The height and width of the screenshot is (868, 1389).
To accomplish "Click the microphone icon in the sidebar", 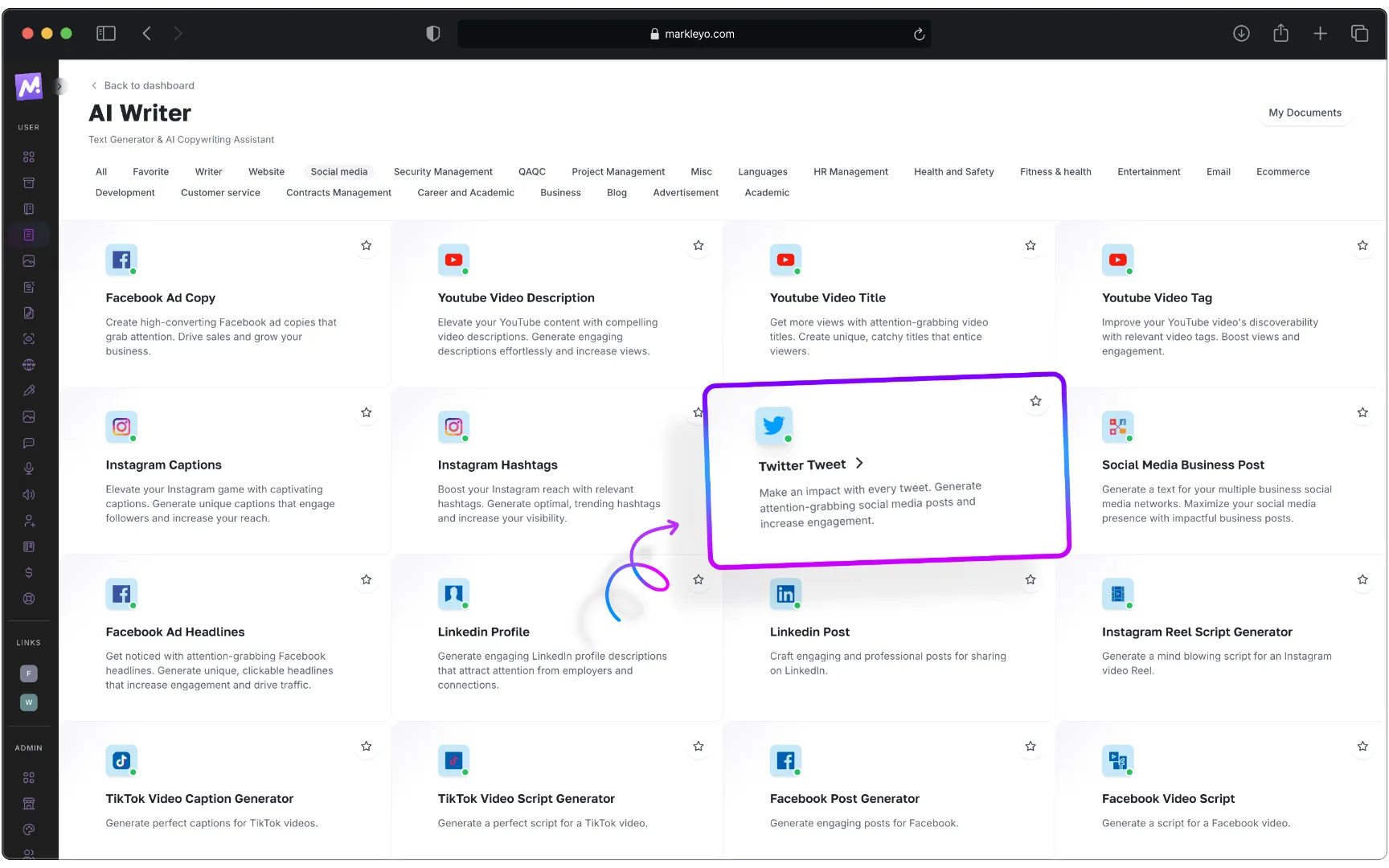I will click(x=29, y=469).
